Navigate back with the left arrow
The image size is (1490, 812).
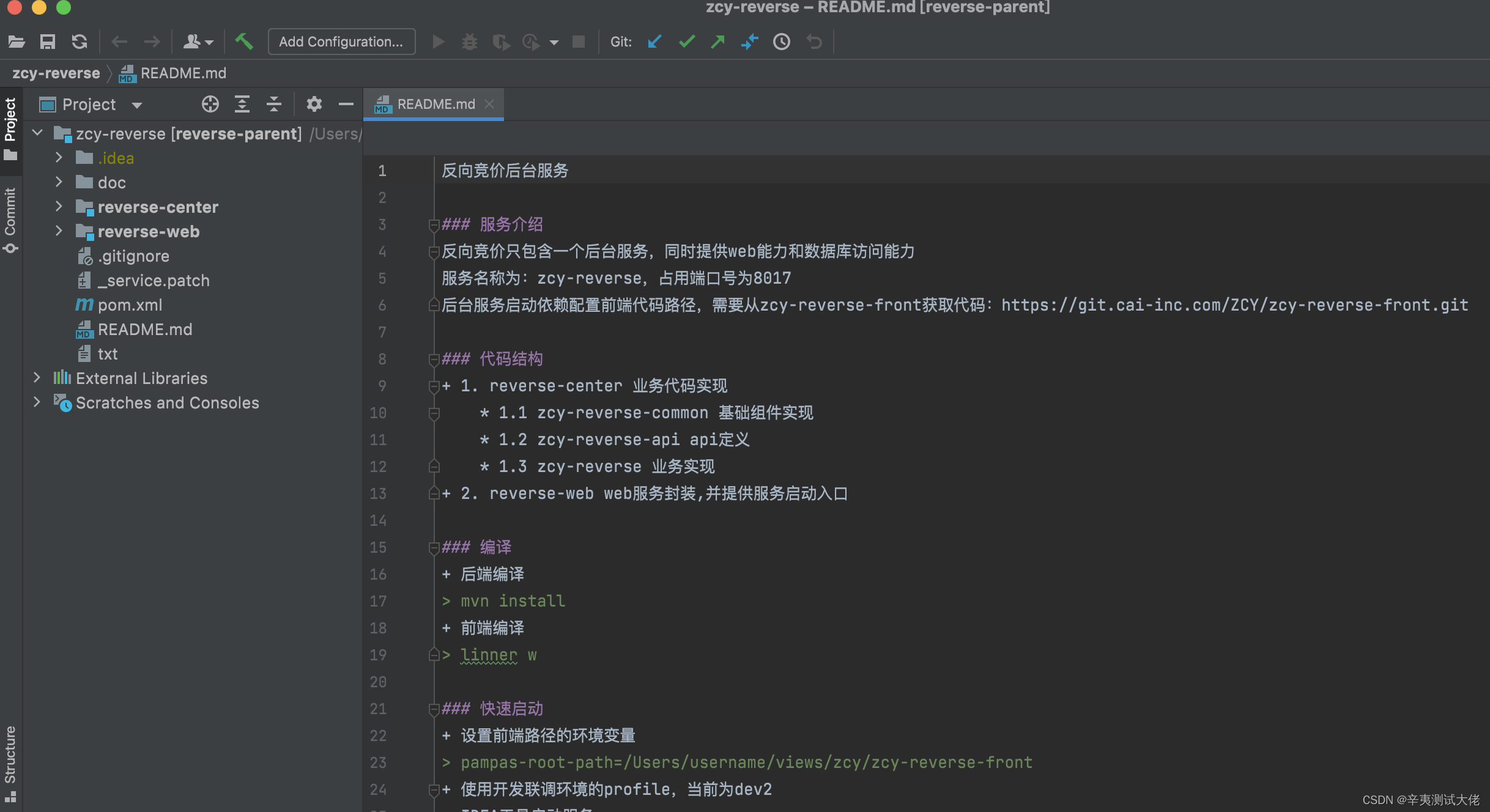click(x=119, y=42)
